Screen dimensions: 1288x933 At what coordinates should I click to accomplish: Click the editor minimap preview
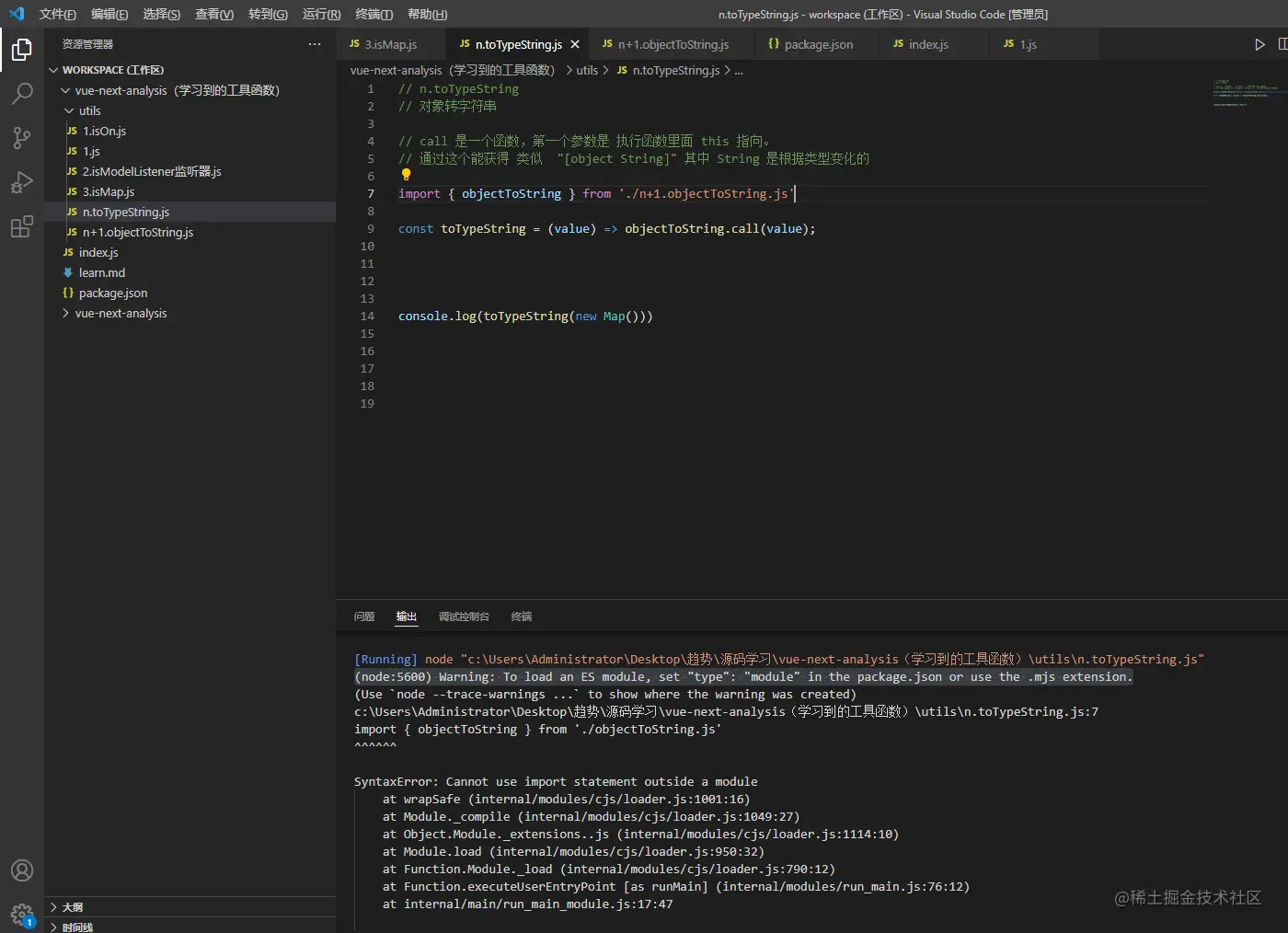(1246, 93)
